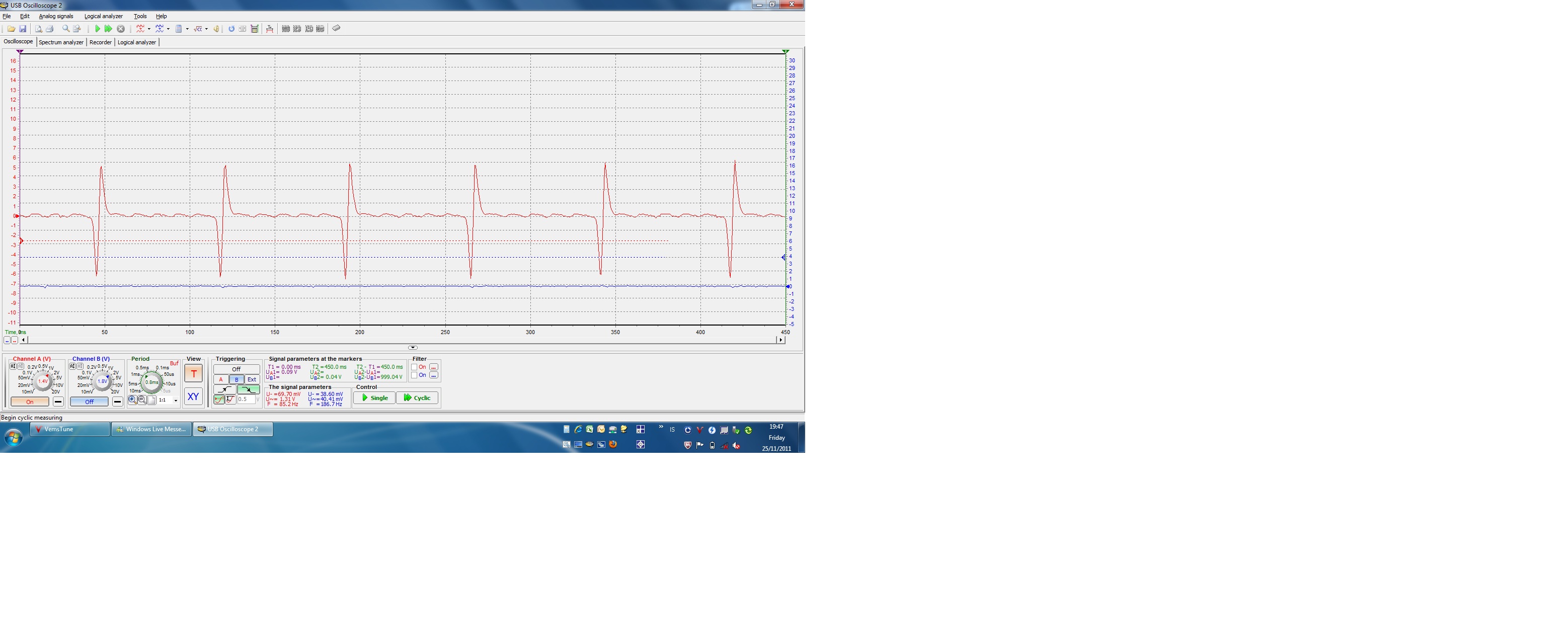The width and height of the screenshot is (1568, 640).
Task: Click the Channel A voltage range knob
Action: [x=43, y=381]
